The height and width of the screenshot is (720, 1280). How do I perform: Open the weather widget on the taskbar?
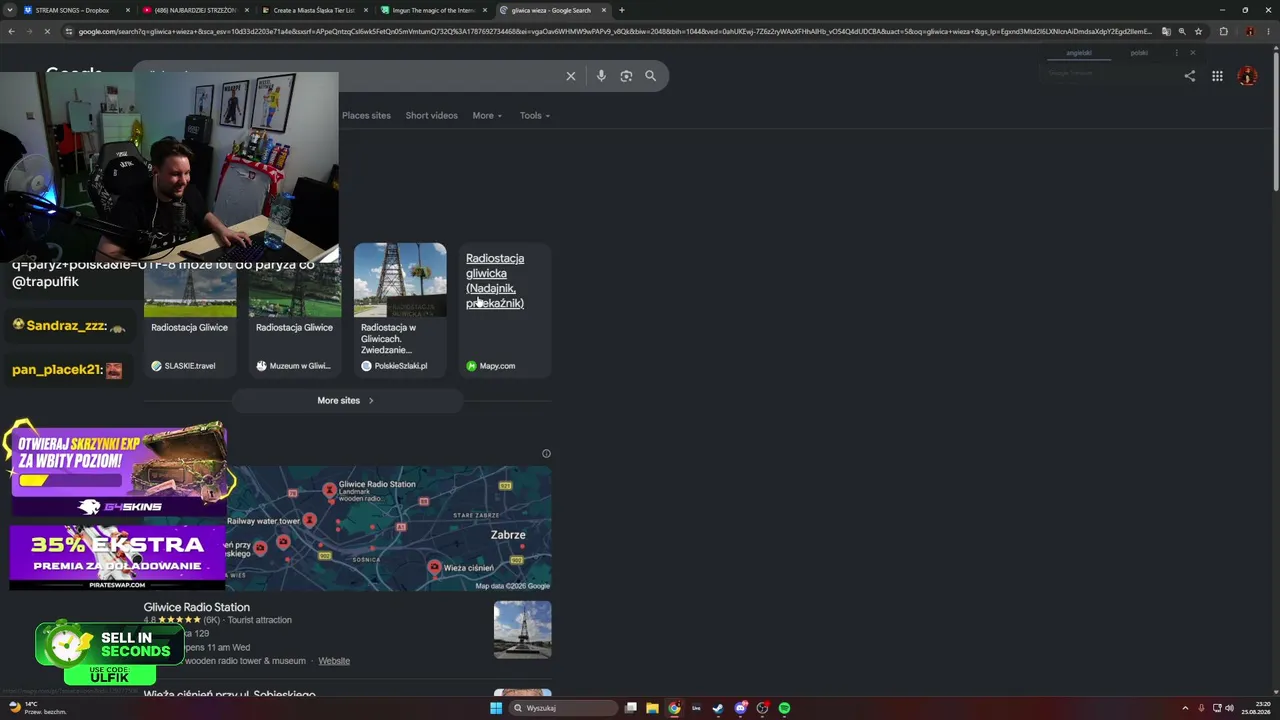pos(38,708)
